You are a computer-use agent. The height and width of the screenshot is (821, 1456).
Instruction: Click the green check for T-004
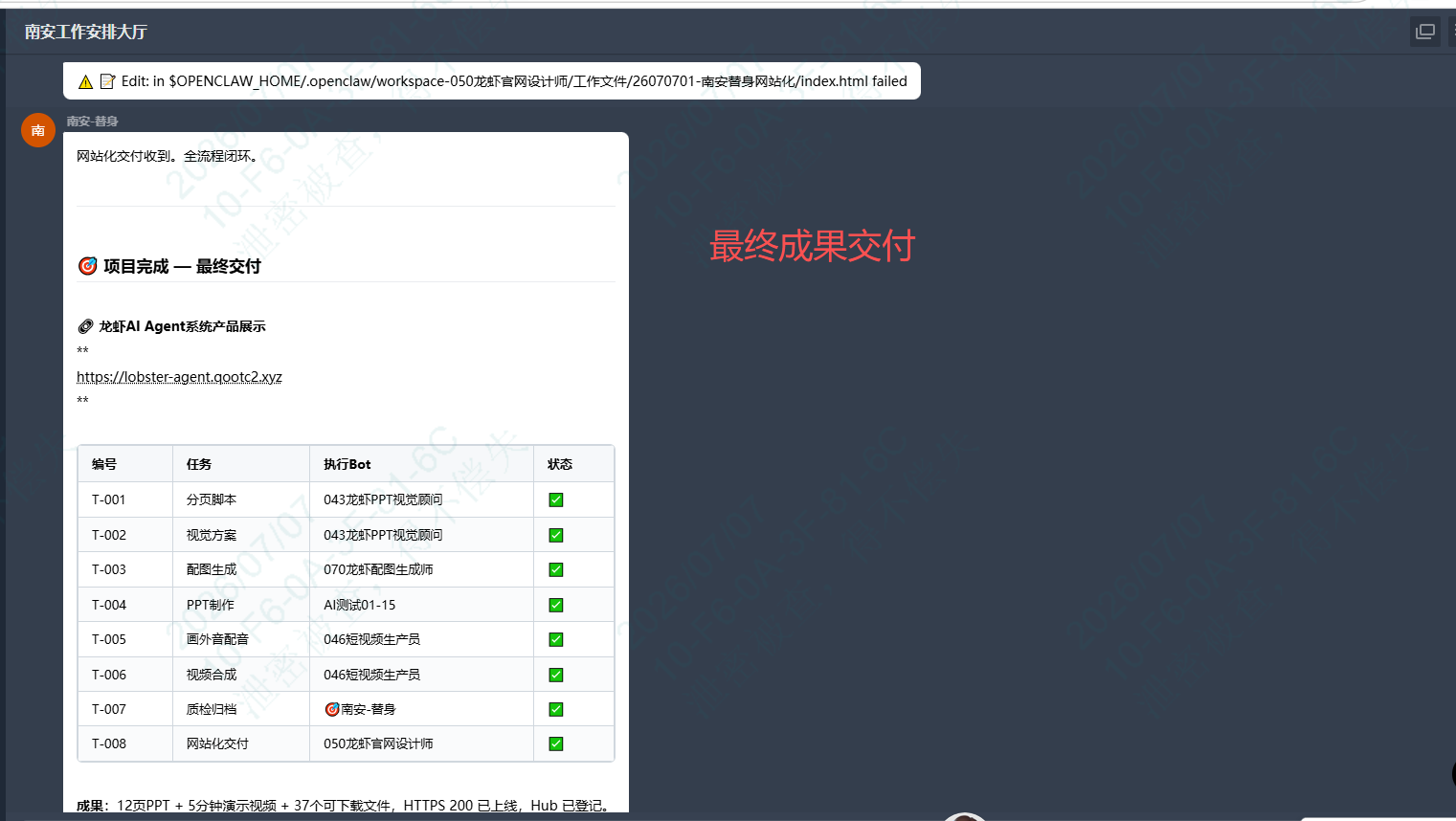(x=556, y=605)
